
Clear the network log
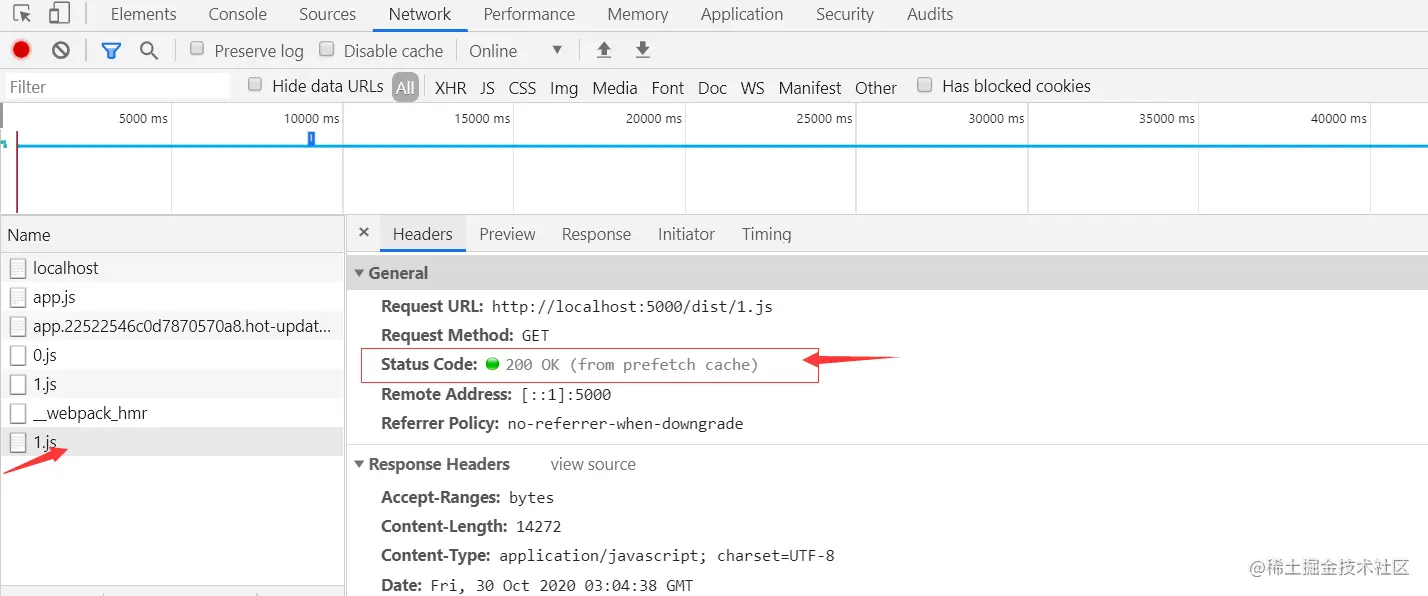(61, 50)
